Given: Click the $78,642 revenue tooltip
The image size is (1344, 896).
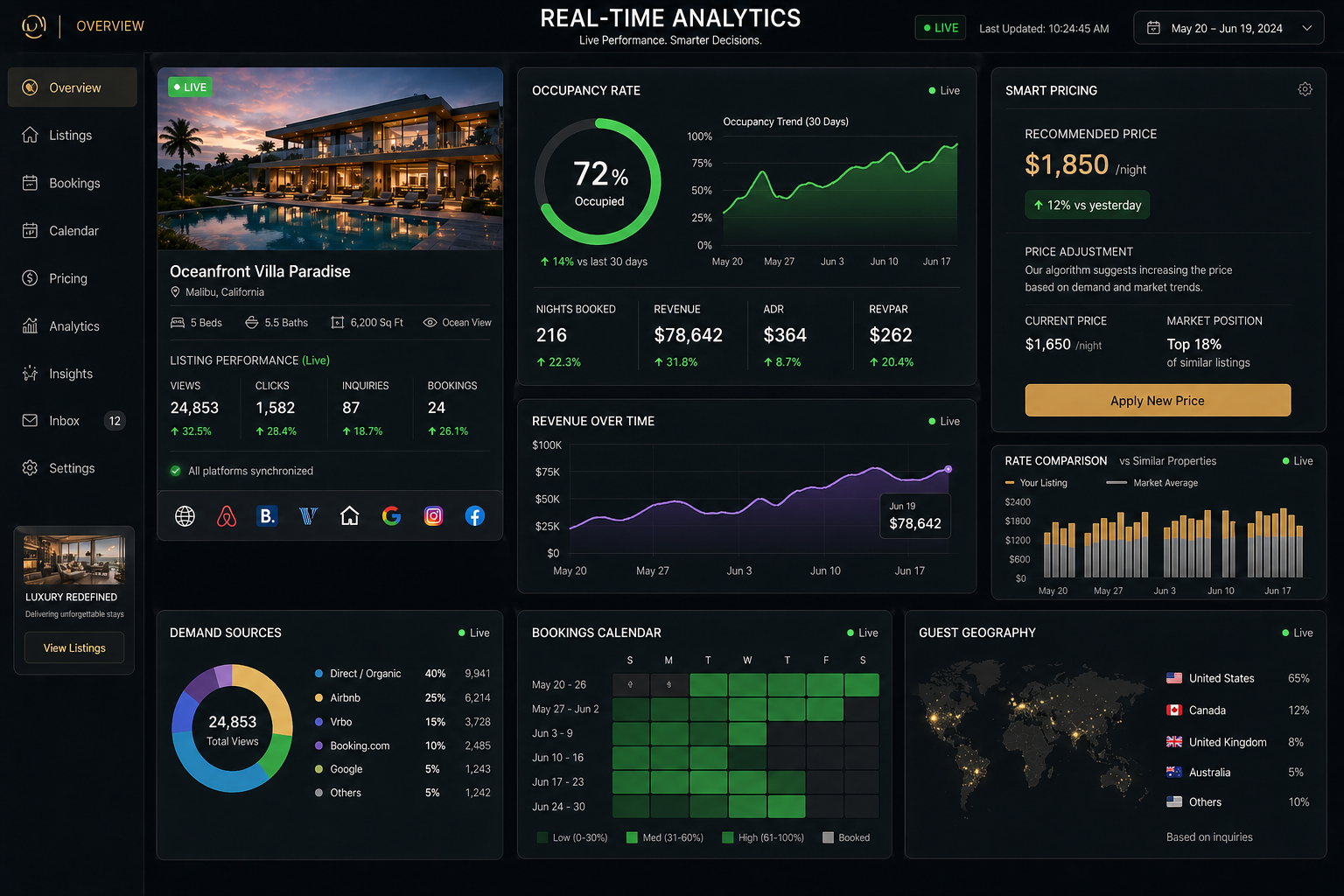Looking at the screenshot, I should point(915,516).
